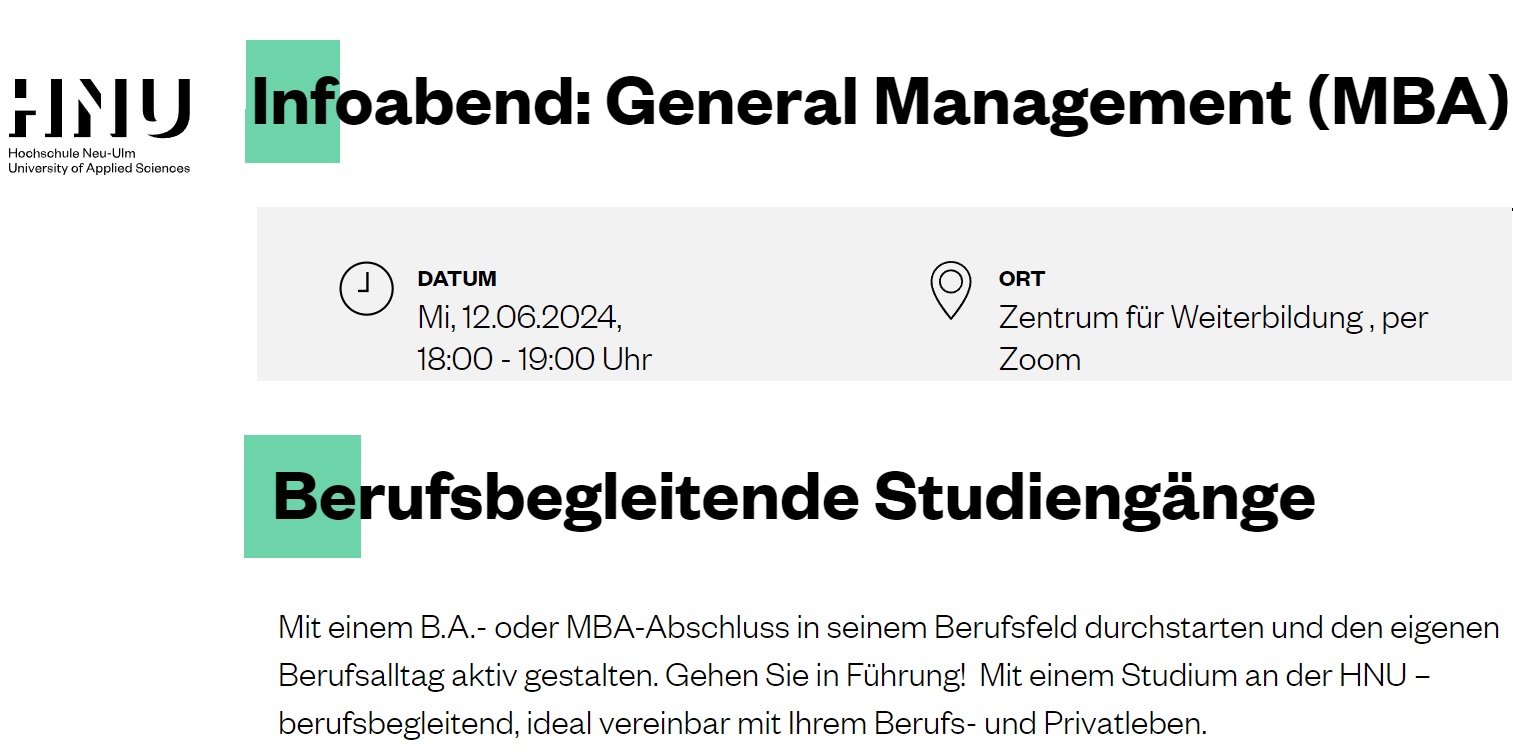
Task: Click the line starting berufsbegleitend, ideal vereinbar
Action: pyautogui.click(x=743, y=722)
